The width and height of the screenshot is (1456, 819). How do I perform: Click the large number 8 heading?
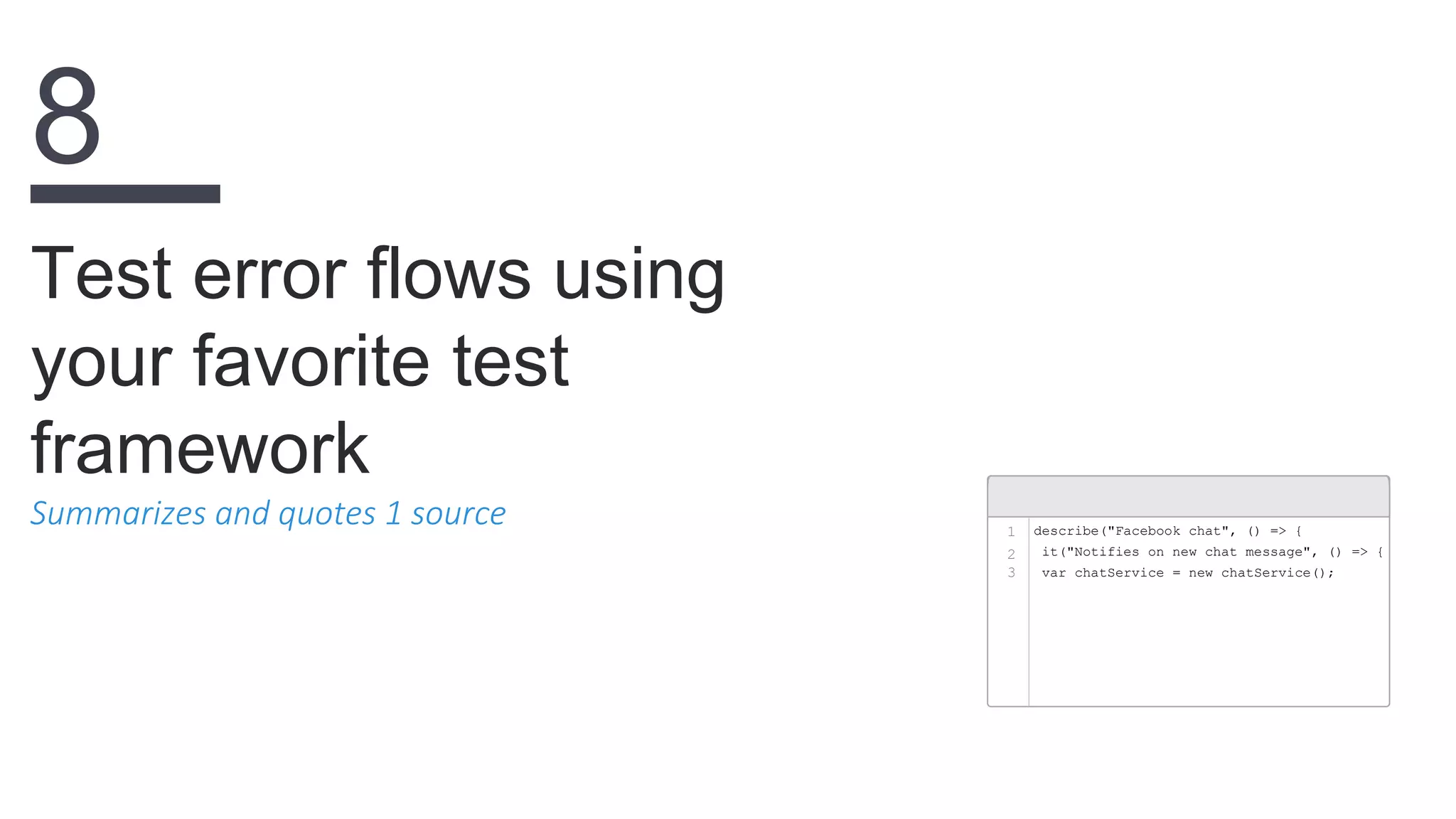(x=67, y=115)
